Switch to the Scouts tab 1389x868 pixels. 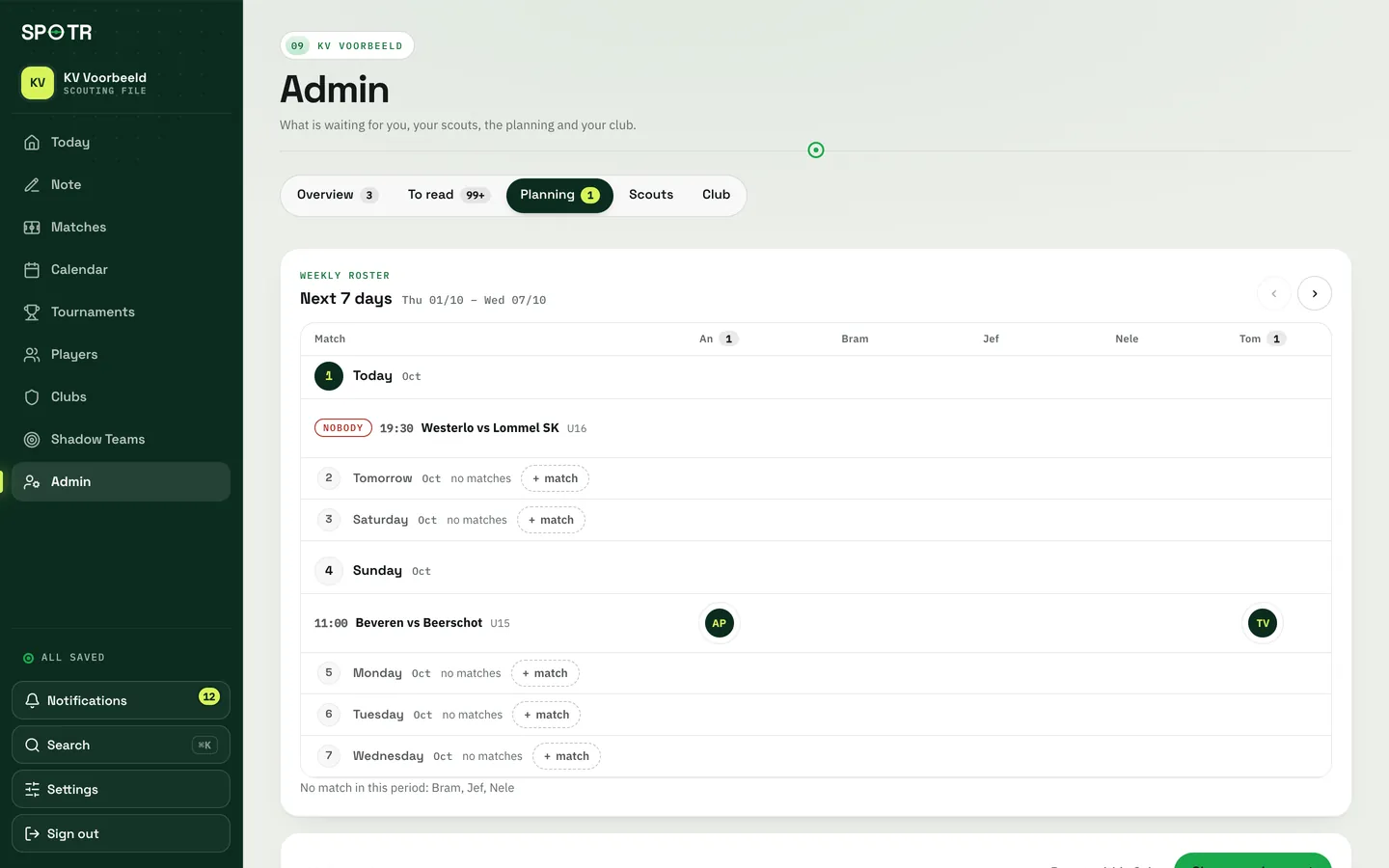tap(651, 195)
